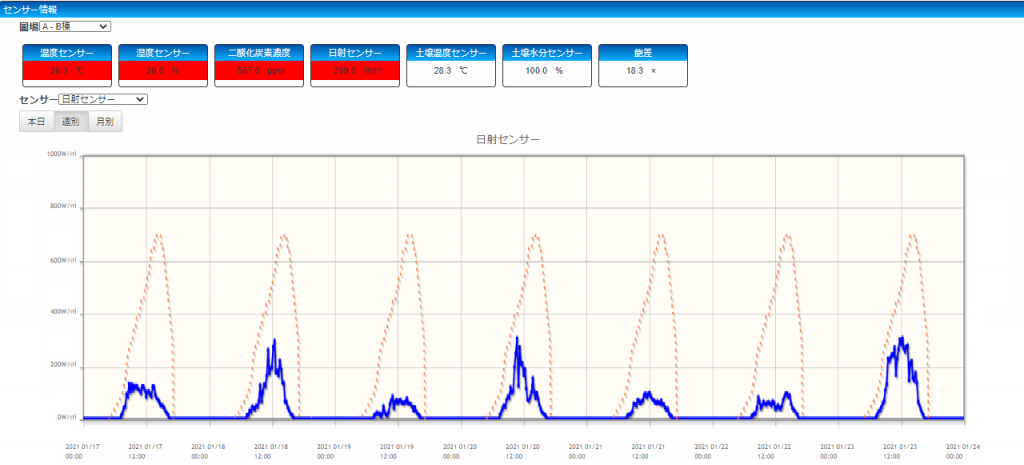
Task: Select the 二酸化炭素濃度 card
Action: pyautogui.click(x=259, y=66)
